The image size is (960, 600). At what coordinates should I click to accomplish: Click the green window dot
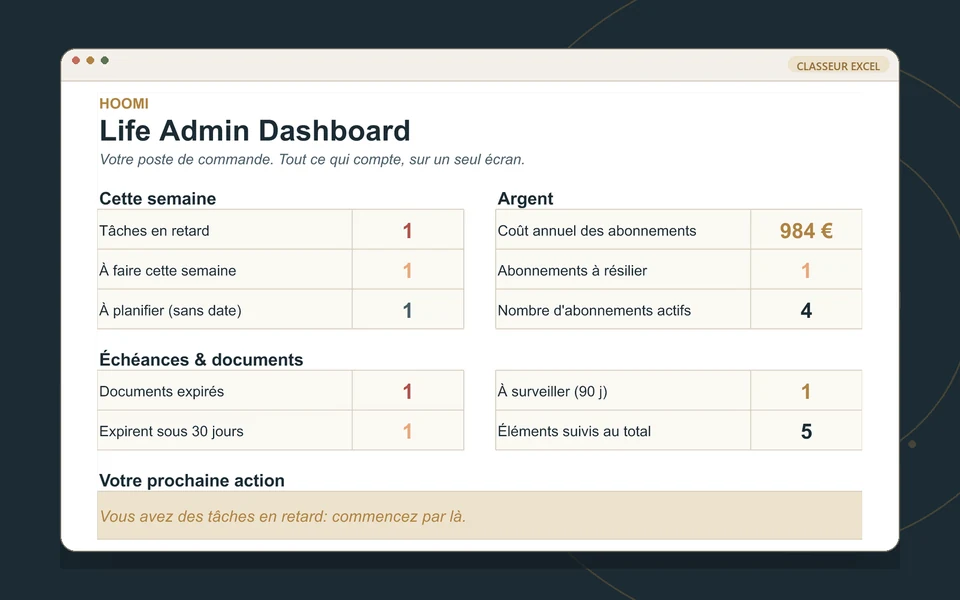coord(105,60)
